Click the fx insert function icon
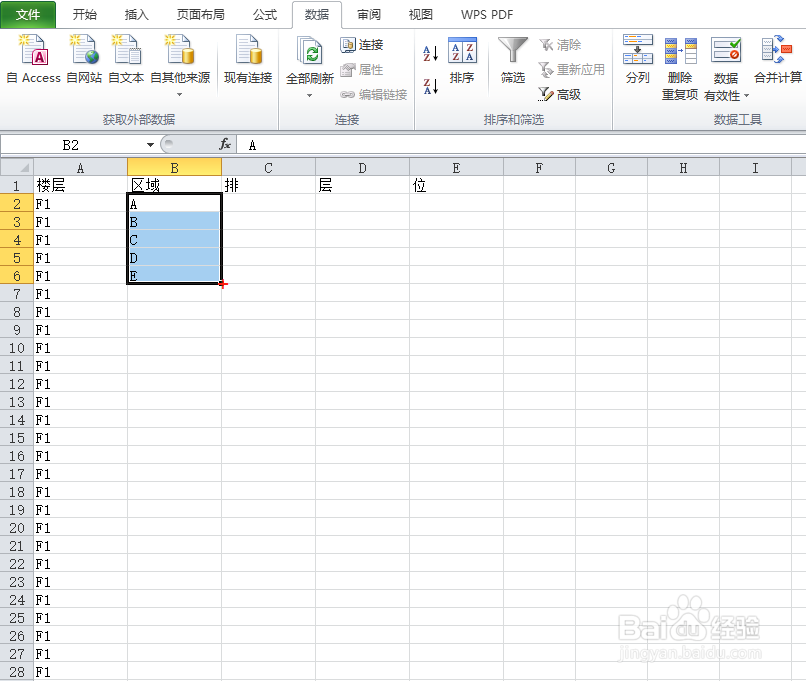Image resolution: width=806 pixels, height=681 pixels. click(x=225, y=144)
